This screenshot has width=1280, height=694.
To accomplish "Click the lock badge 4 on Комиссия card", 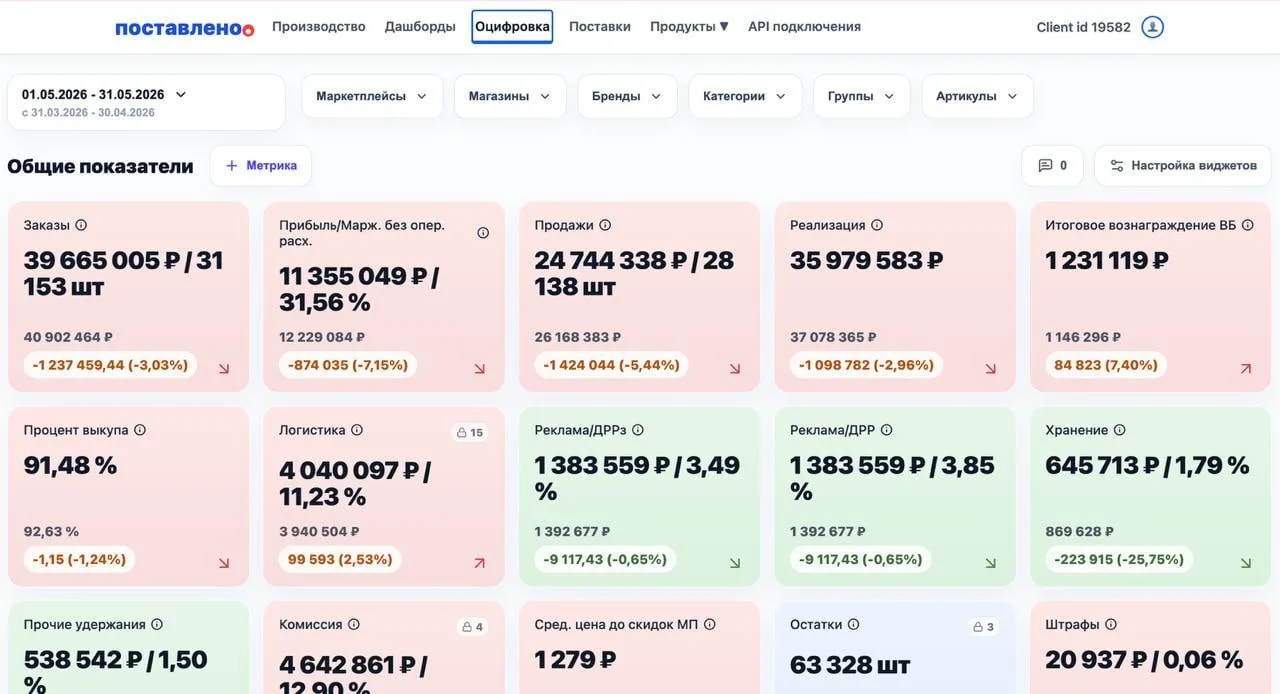I will [x=471, y=626].
